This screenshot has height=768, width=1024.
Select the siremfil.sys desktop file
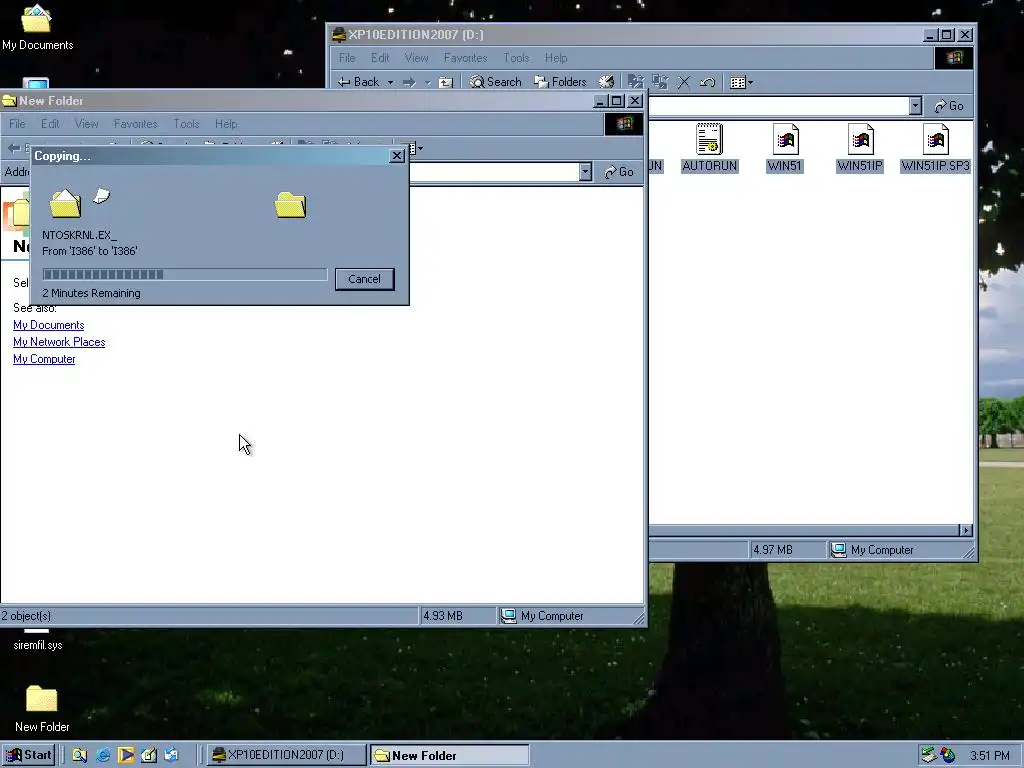(x=37, y=639)
